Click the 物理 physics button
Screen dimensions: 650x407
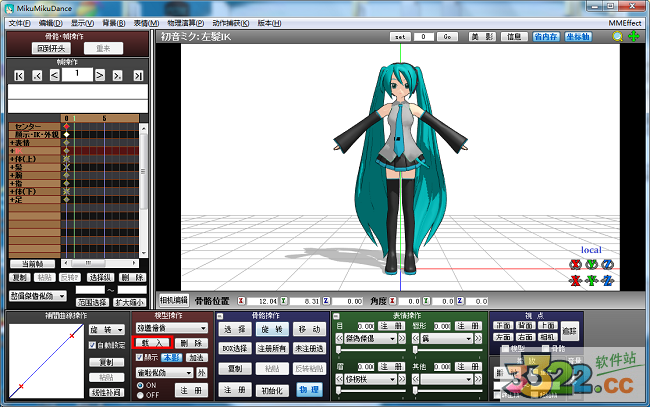coord(309,390)
